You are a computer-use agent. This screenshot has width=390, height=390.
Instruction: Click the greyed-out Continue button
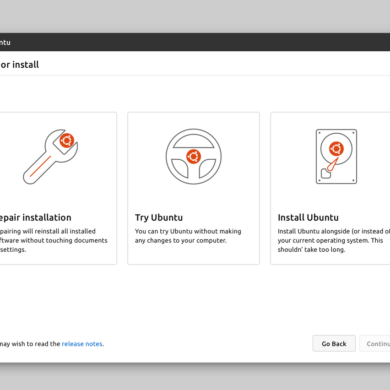click(x=375, y=344)
